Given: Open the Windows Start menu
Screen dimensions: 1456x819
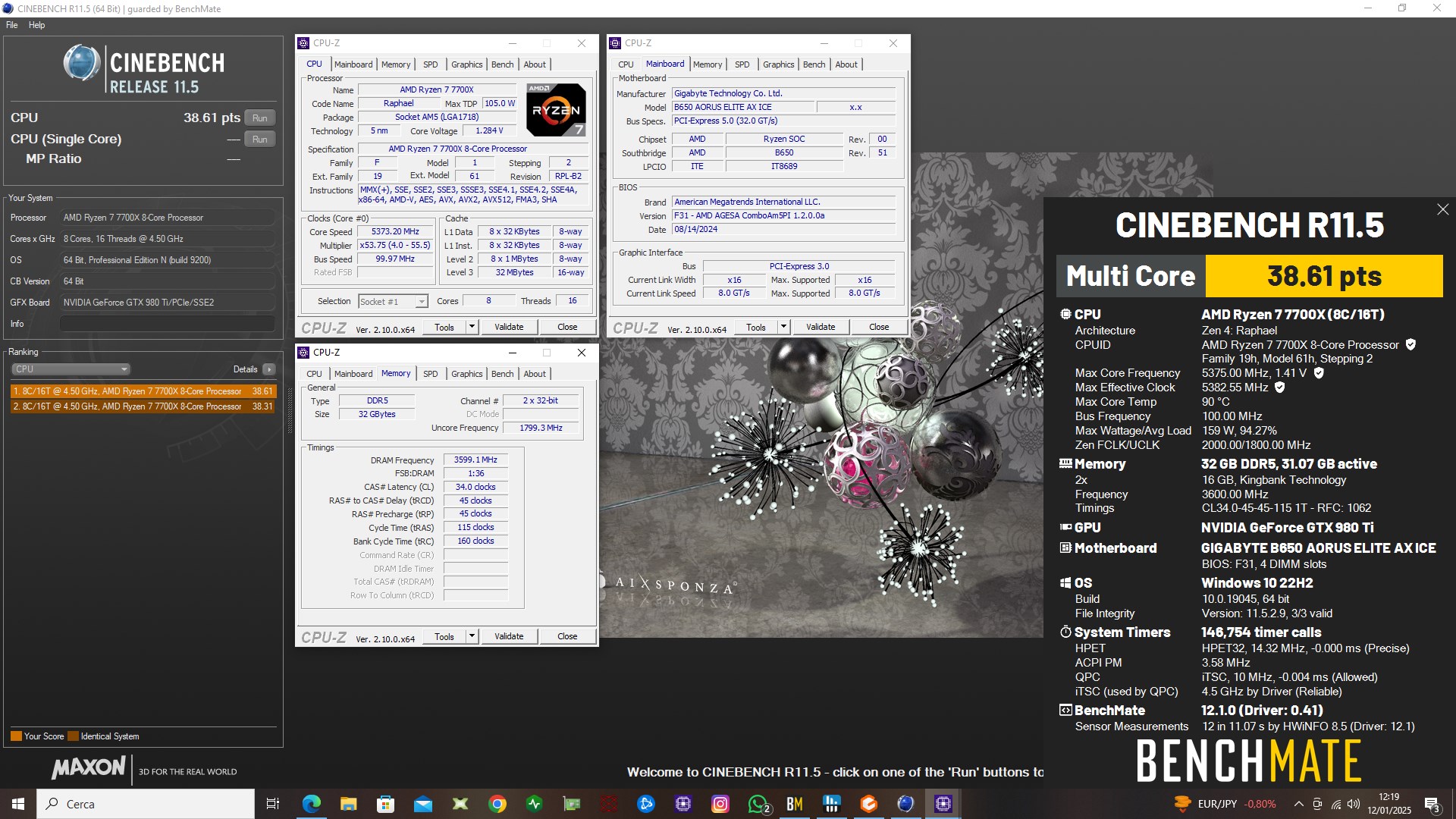Looking at the screenshot, I should 18,804.
